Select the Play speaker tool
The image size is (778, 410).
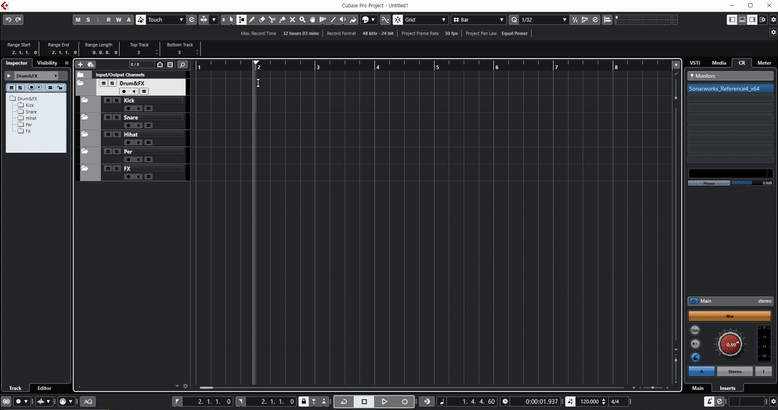(x=343, y=20)
